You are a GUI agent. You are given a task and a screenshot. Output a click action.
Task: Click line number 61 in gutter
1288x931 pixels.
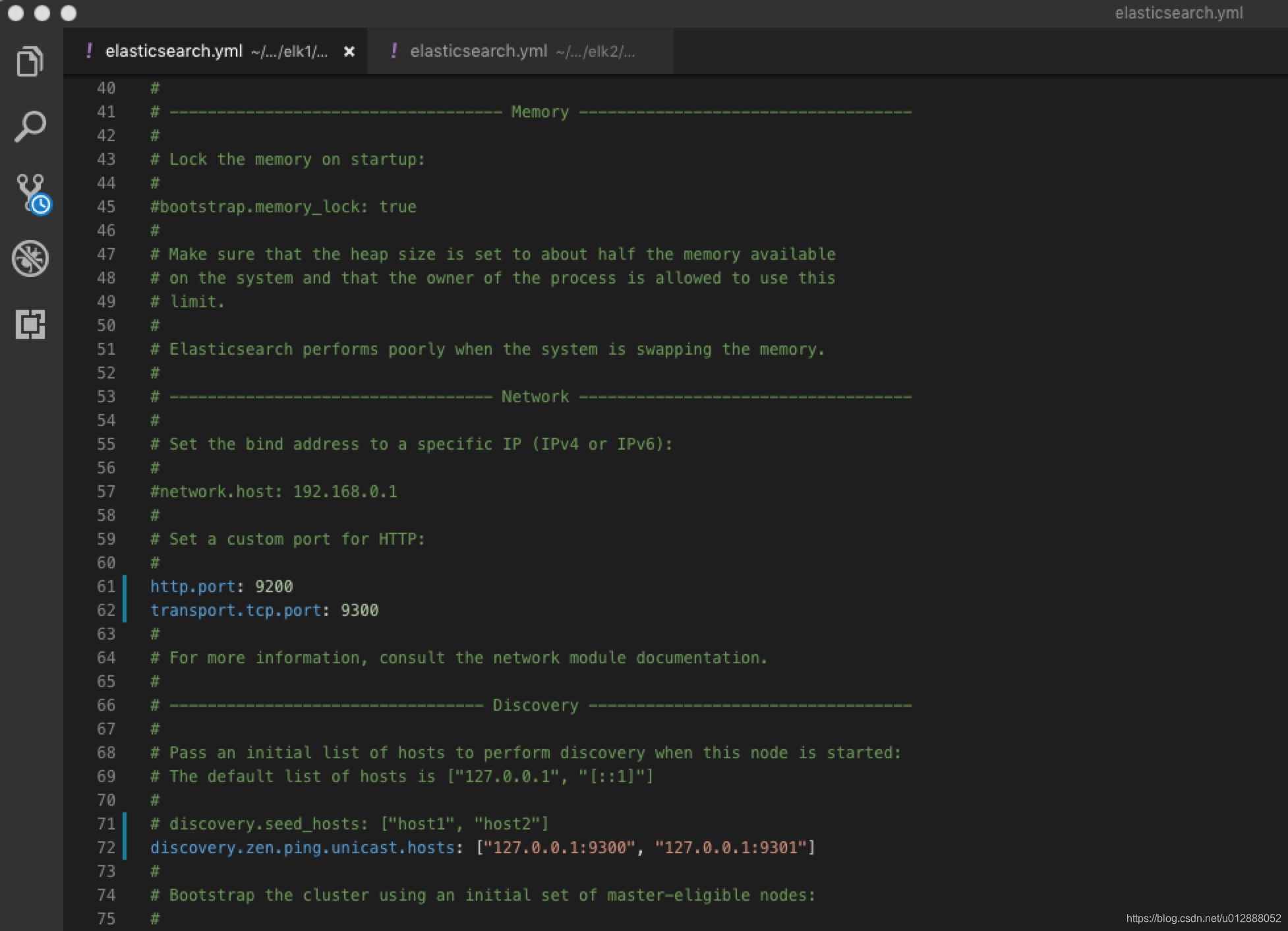click(x=106, y=586)
